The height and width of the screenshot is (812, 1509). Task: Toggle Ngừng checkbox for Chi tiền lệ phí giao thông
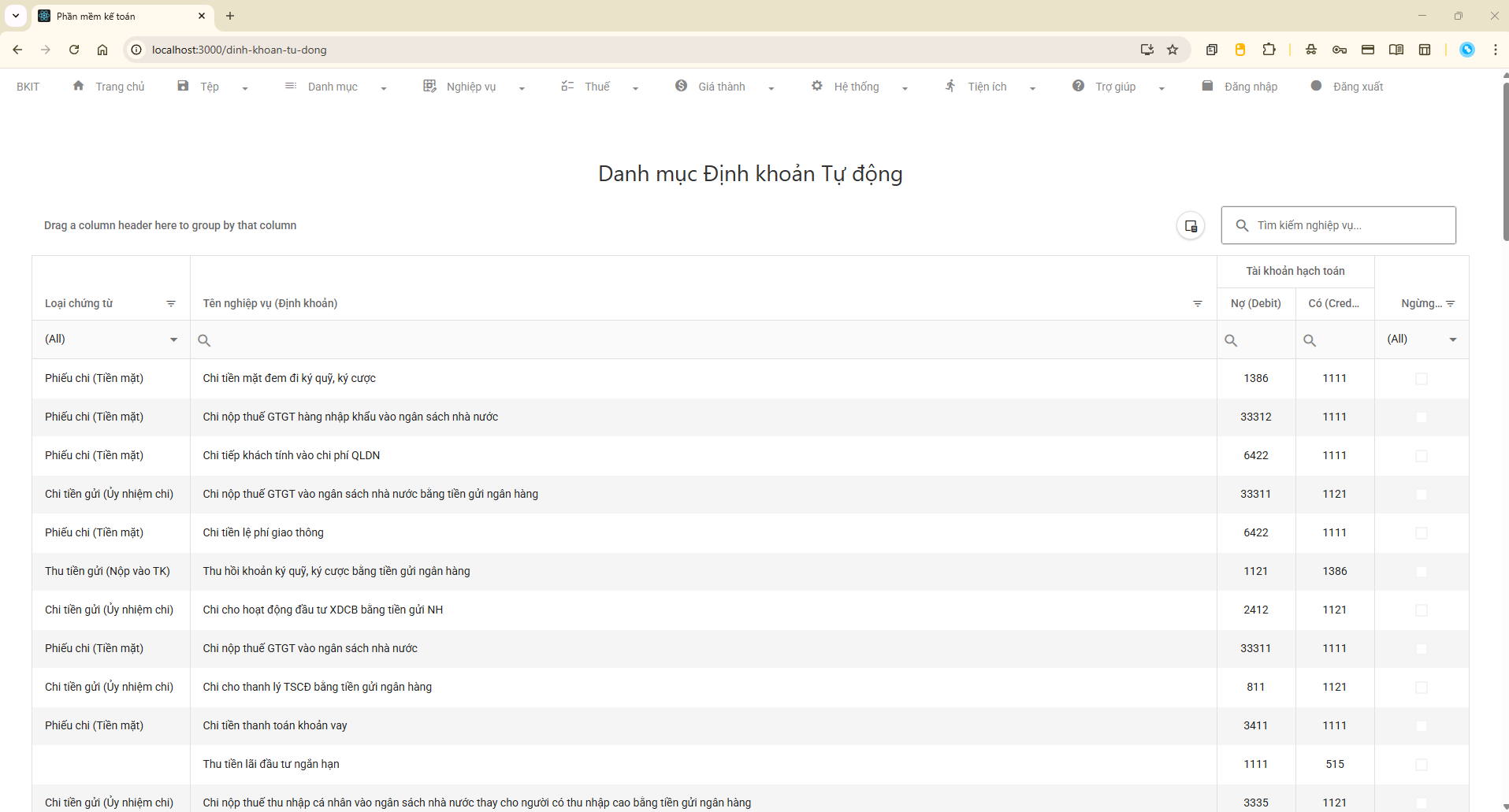[x=1422, y=533]
